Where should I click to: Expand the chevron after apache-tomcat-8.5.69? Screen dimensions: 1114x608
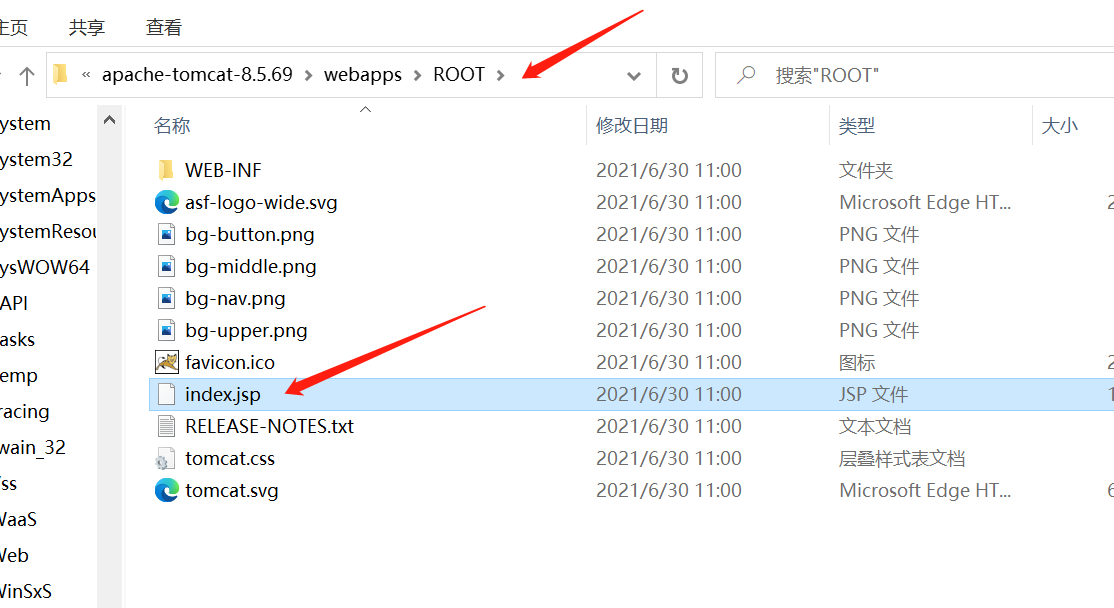click(308, 75)
